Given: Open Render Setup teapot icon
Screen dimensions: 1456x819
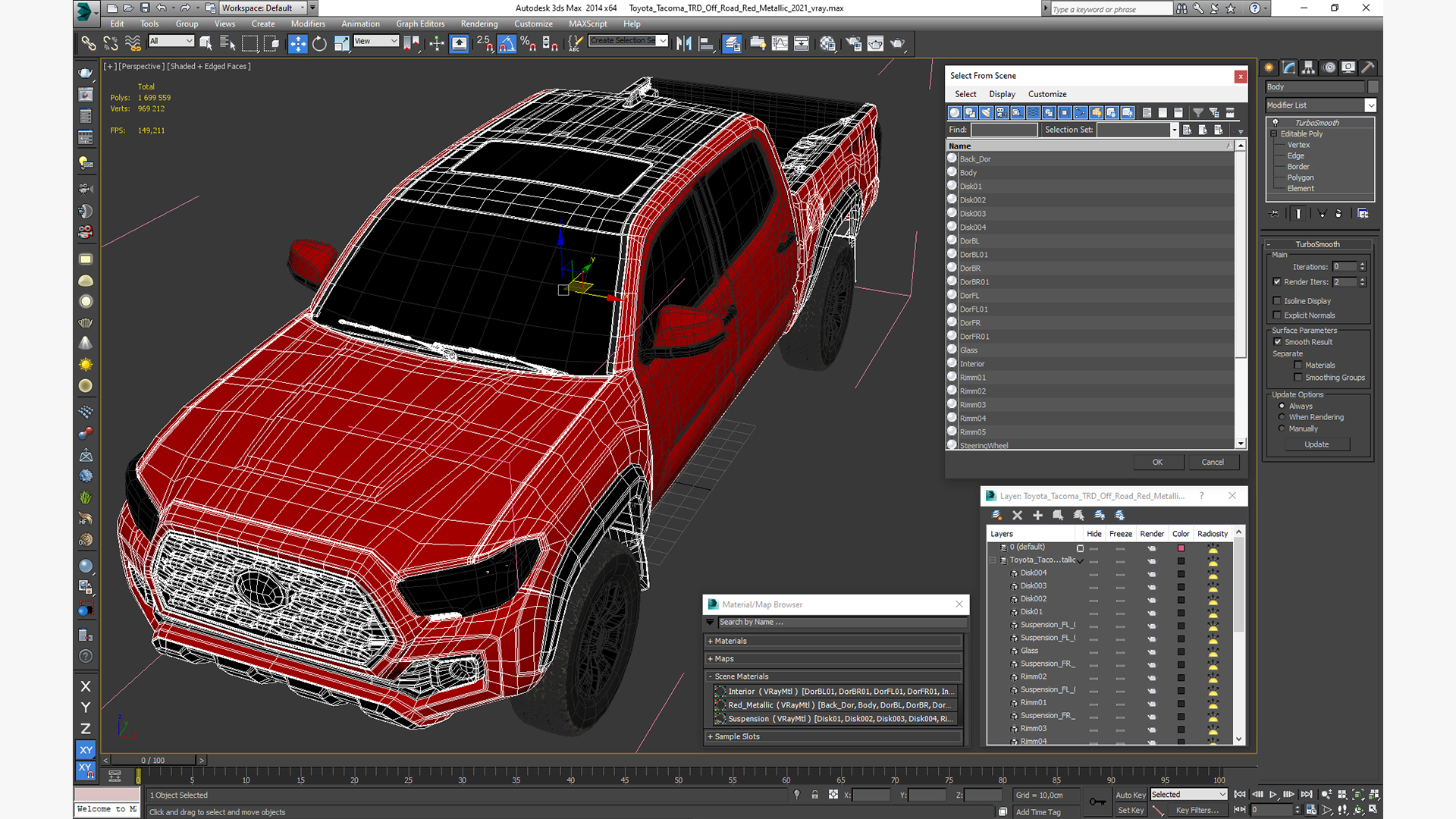Looking at the screenshot, I should coord(853,44).
